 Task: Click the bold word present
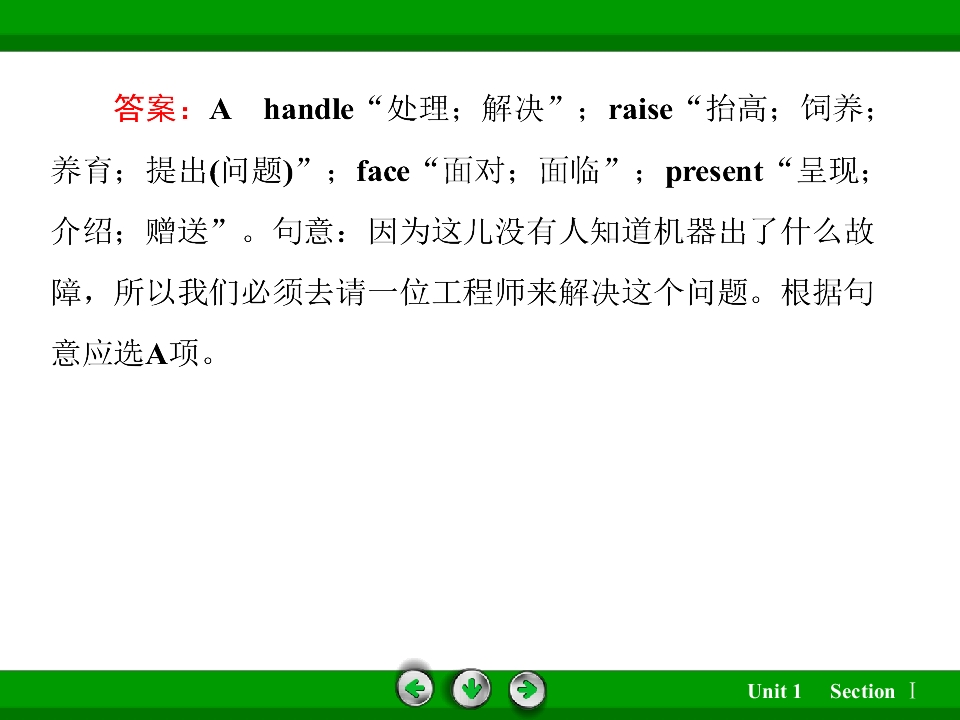[x=714, y=173]
